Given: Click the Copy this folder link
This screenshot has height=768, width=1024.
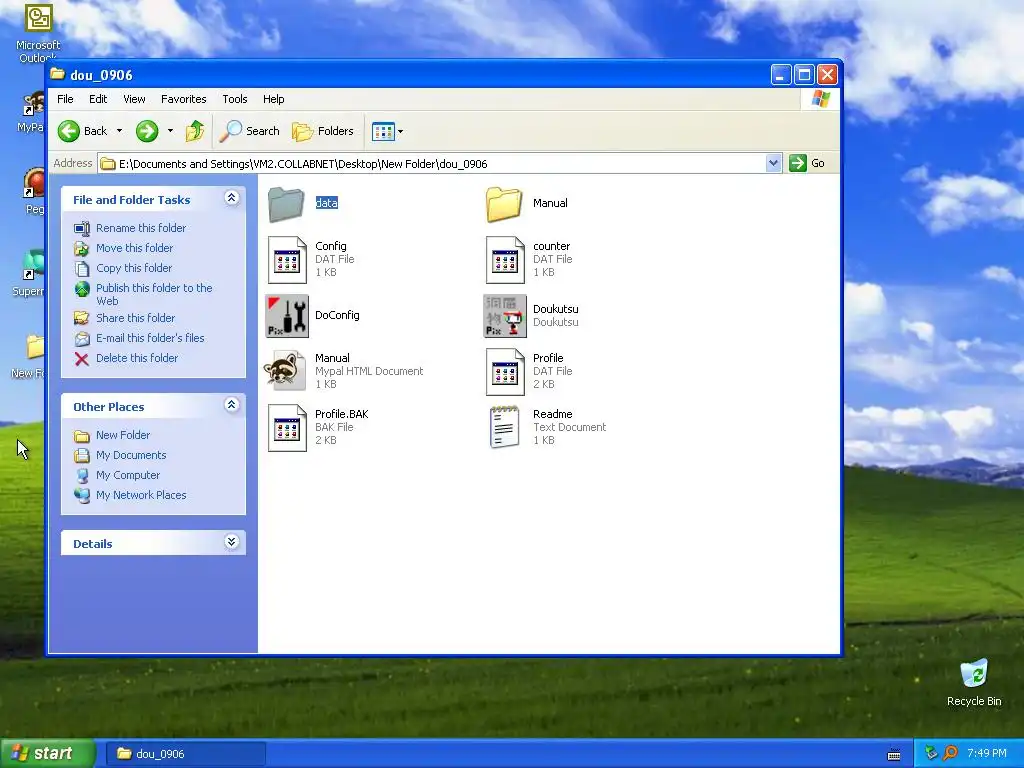Looking at the screenshot, I should pos(134,268).
